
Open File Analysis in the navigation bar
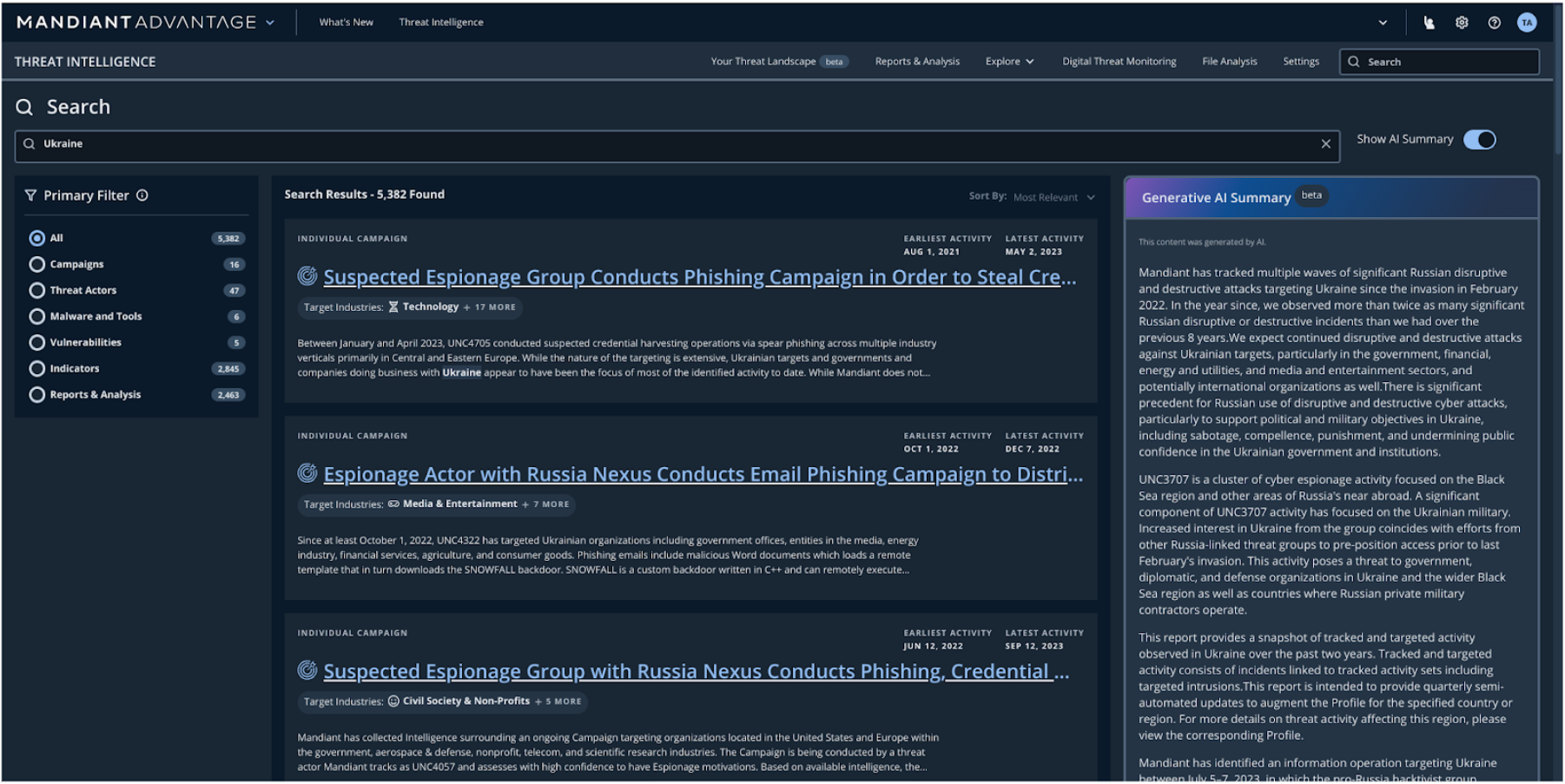pos(1230,62)
